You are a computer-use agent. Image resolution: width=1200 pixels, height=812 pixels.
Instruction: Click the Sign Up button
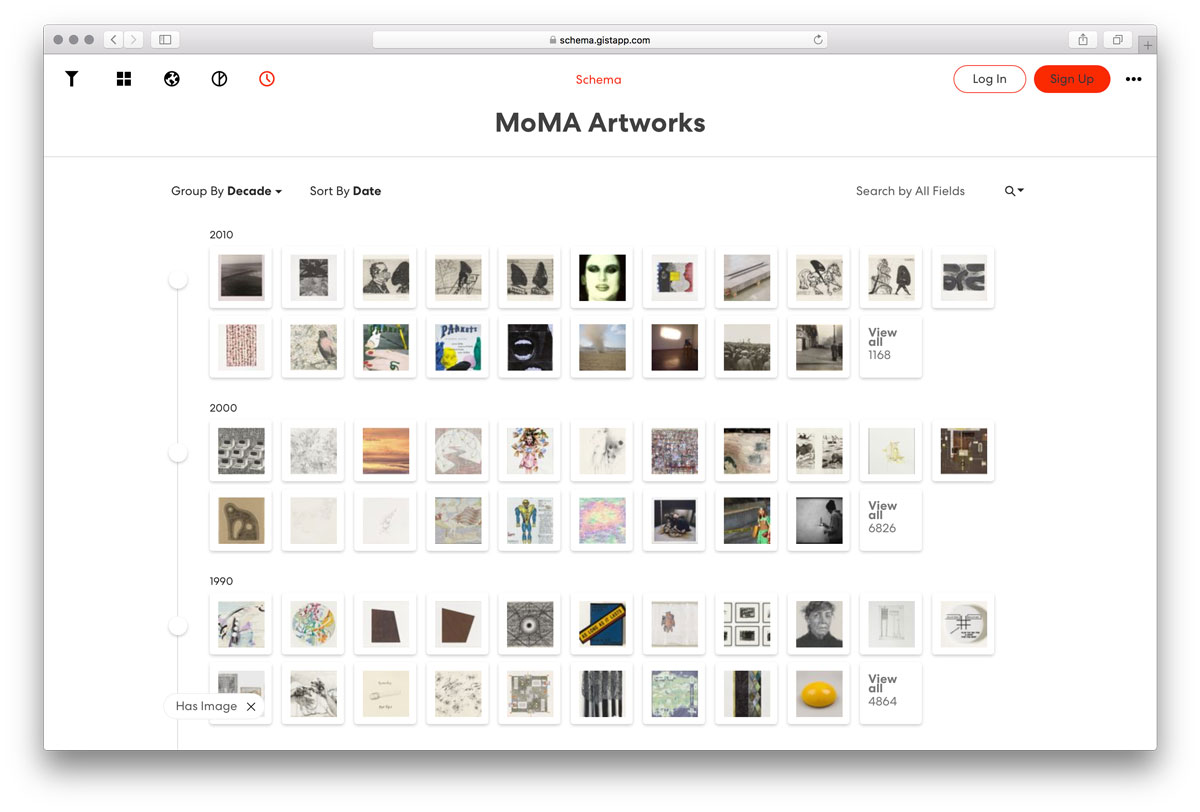[1072, 79]
